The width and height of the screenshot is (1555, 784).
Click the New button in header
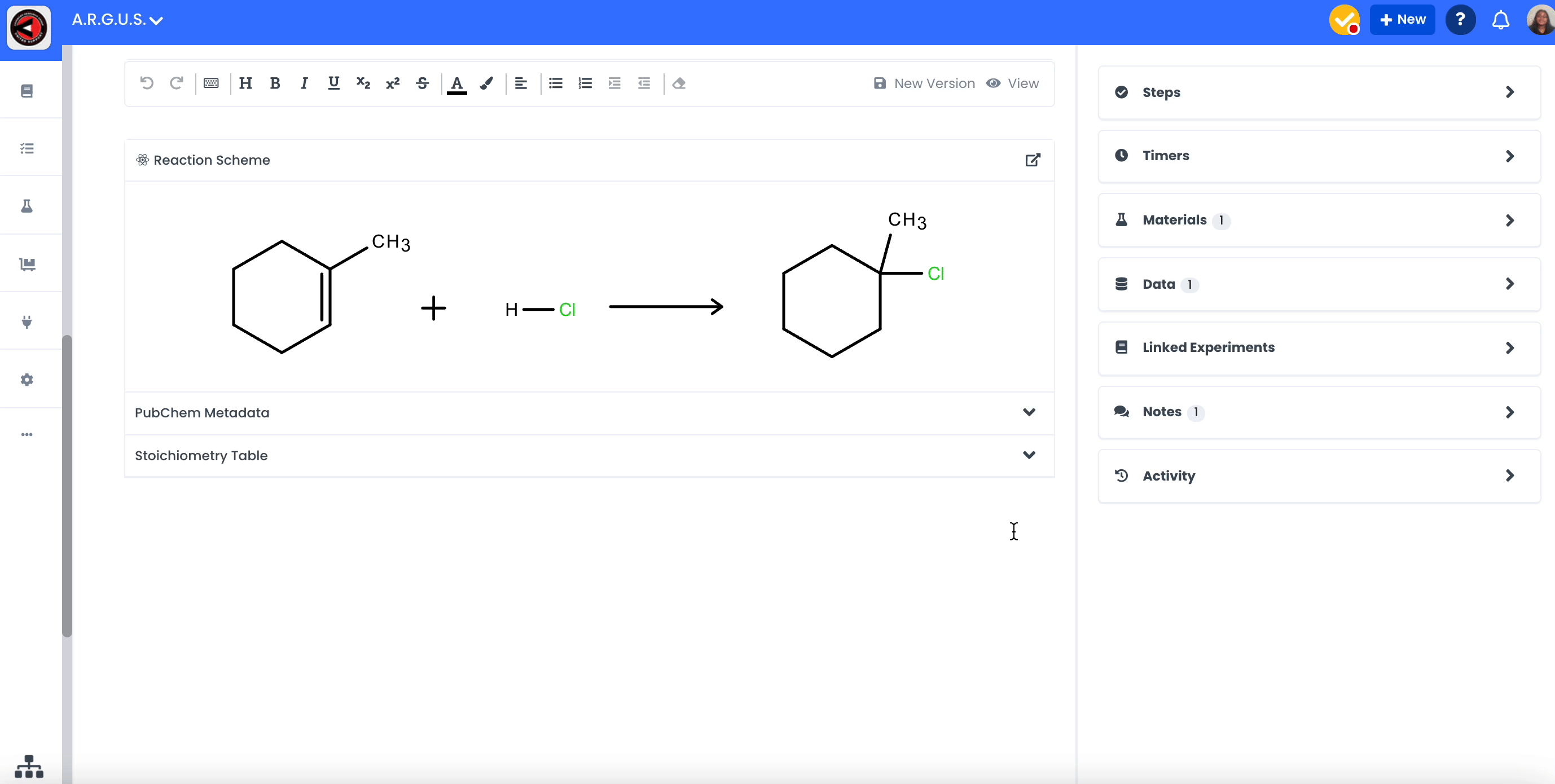(x=1402, y=20)
